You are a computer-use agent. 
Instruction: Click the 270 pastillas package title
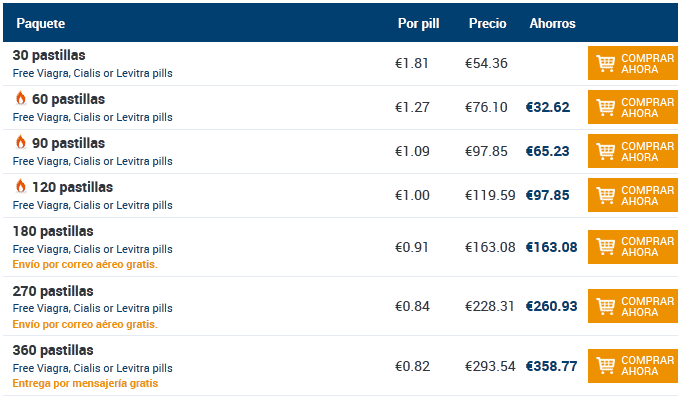tap(53, 291)
